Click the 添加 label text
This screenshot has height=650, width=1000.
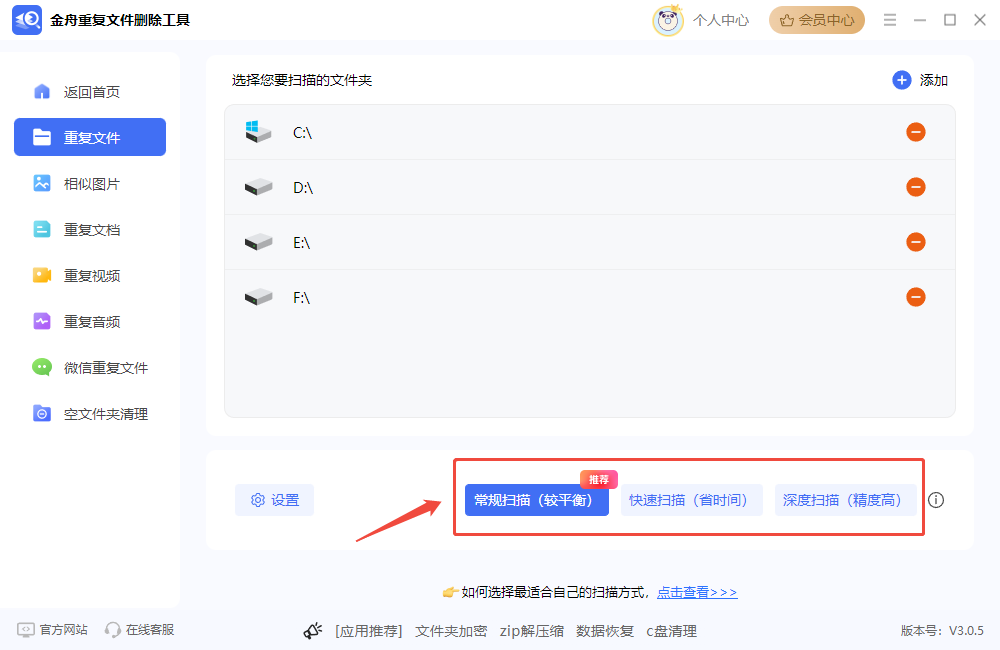pyautogui.click(x=934, y=80)
